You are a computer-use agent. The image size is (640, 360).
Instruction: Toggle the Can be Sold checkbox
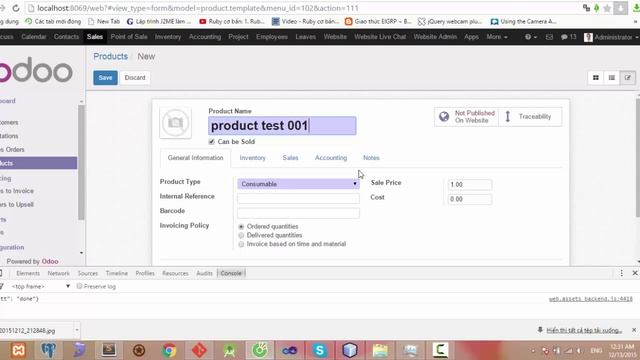pyautogui.click(x=211, y=142)
